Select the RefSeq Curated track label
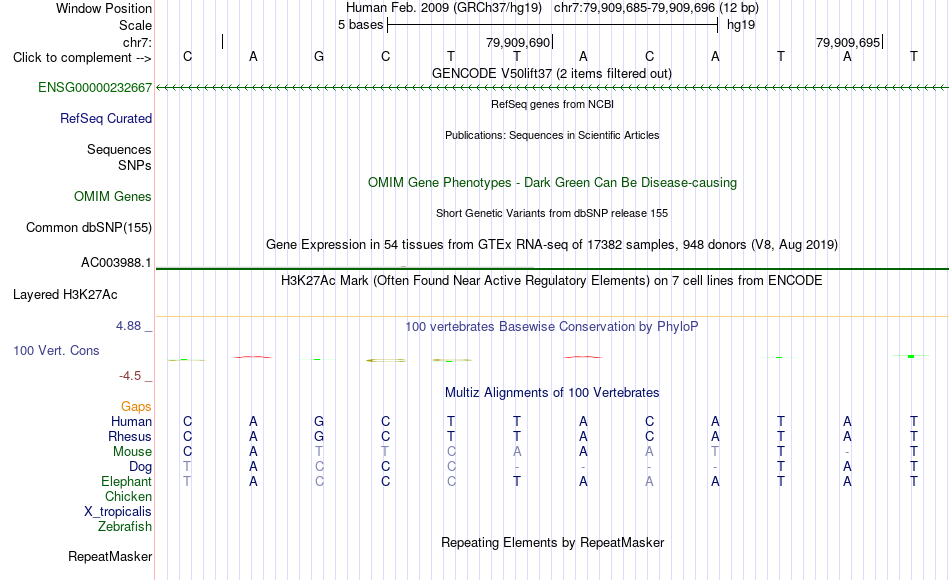Screen dimensions: 950x580 click(x=105, y=118)
